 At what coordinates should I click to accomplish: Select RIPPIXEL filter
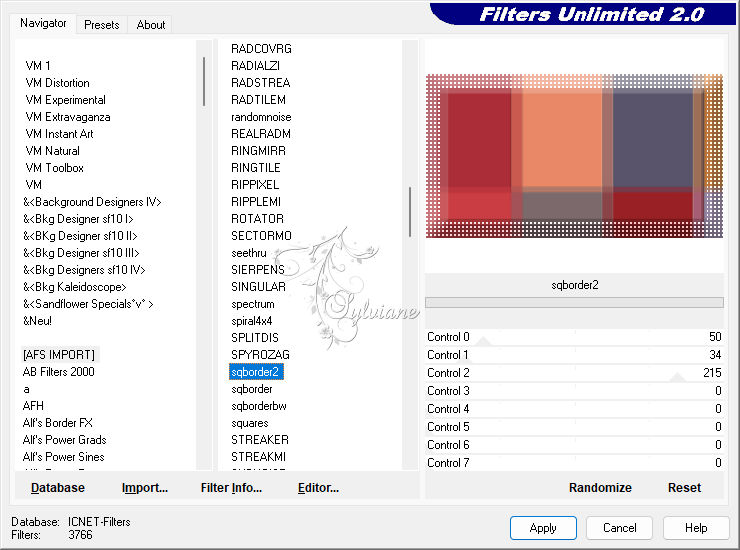(x=255, y=185)
